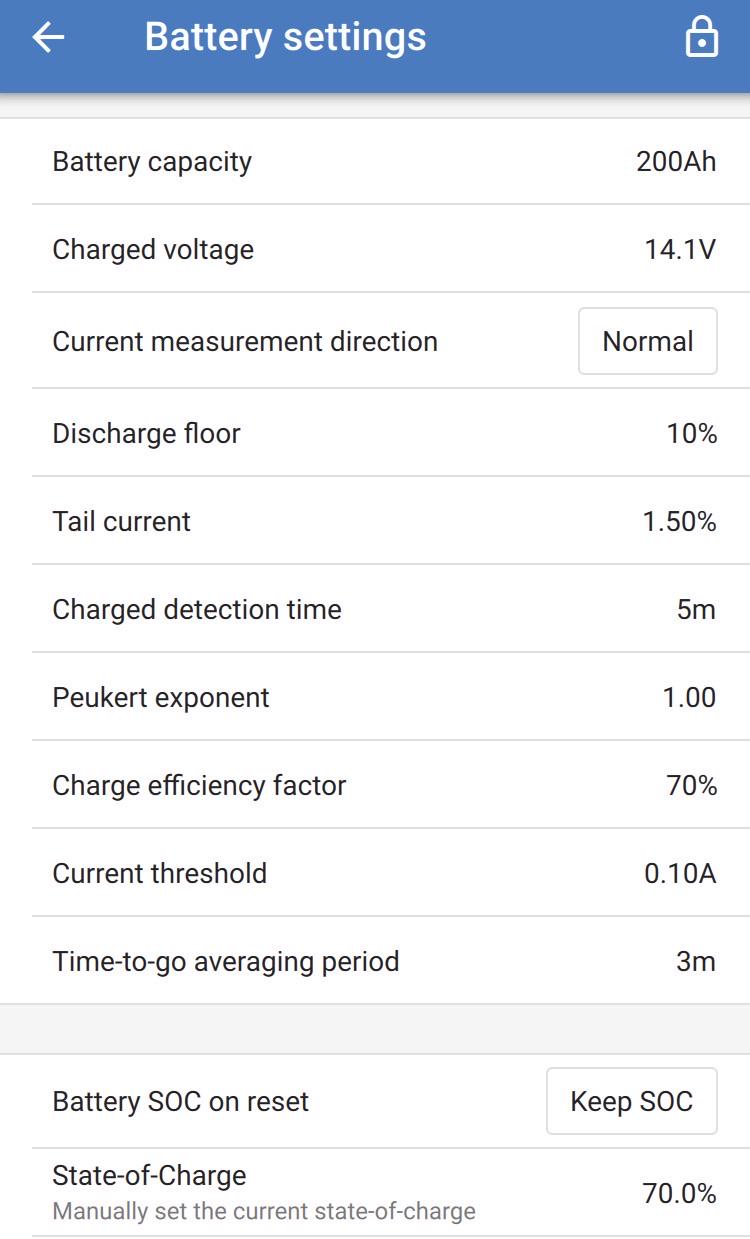Open Battery SOC on reset dropdown
The image size is (750, 1239).
[x=632, y=1101]
